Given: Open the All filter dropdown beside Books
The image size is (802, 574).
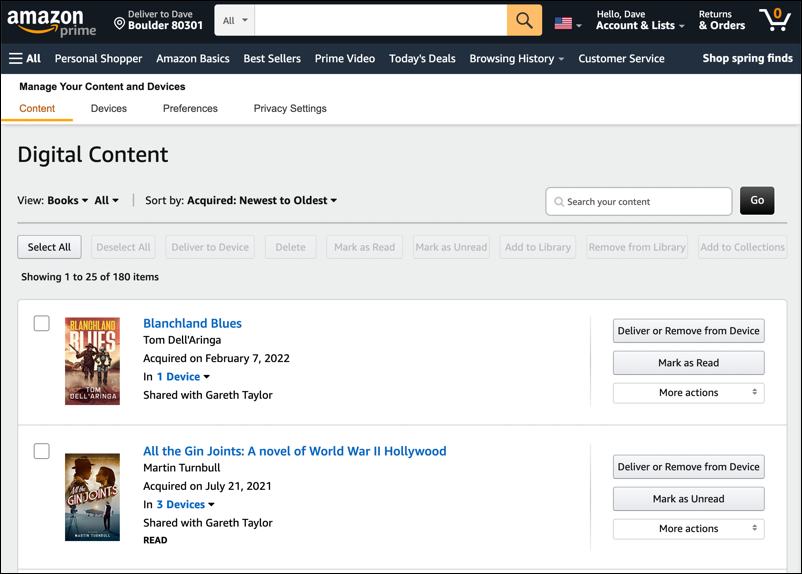Looking at the screenshot, I should point(106,201).
